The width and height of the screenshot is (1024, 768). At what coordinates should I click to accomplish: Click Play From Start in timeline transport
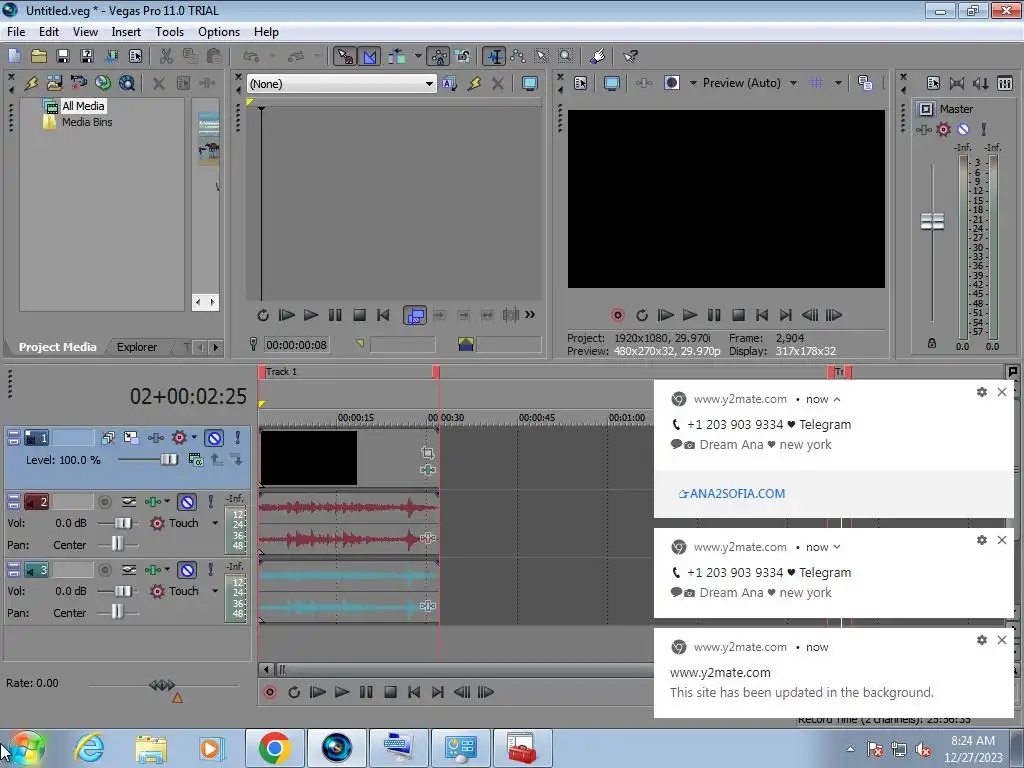(x=317, y=692)
